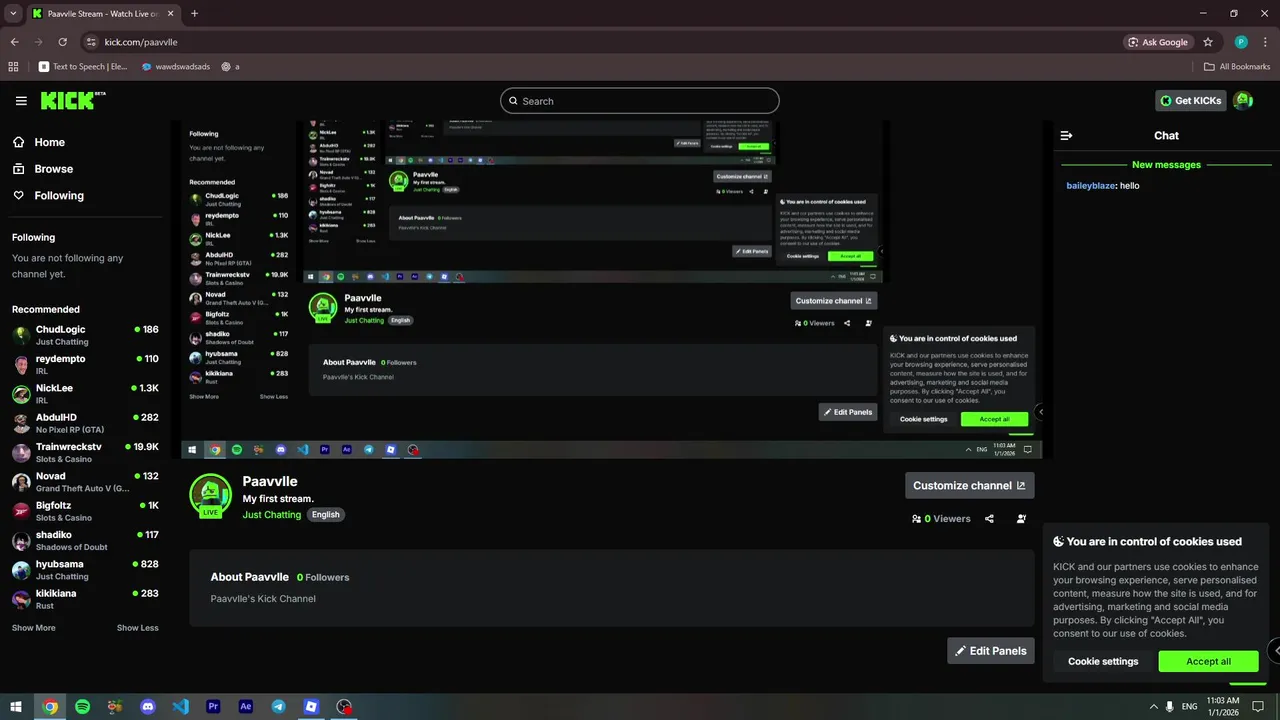Open kikikiana recommended channel
This screenshot has width=1280, height=720.
tap(85, 599)
